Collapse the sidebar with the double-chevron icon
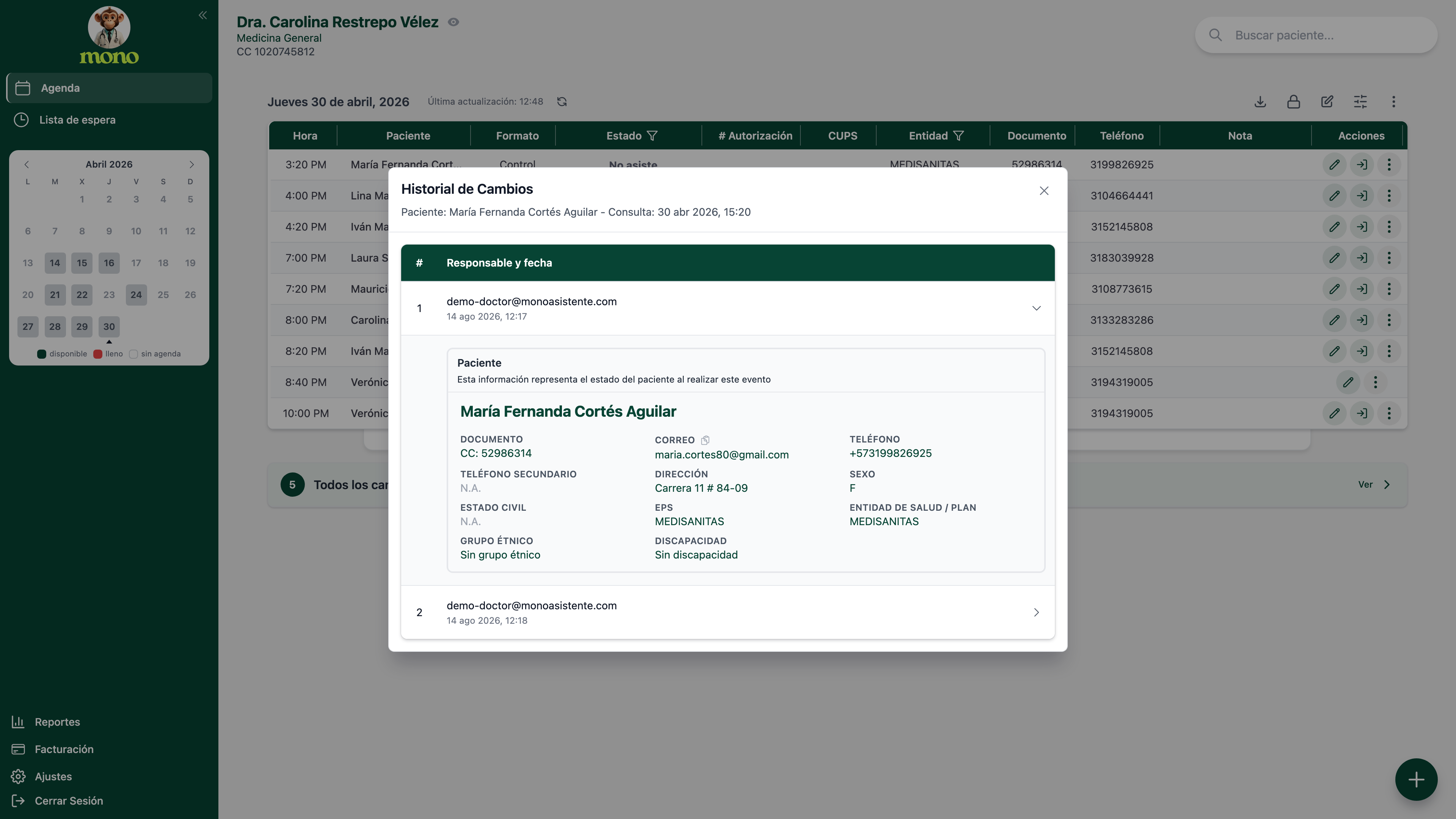1456x819 pixels. click(202, 15)
